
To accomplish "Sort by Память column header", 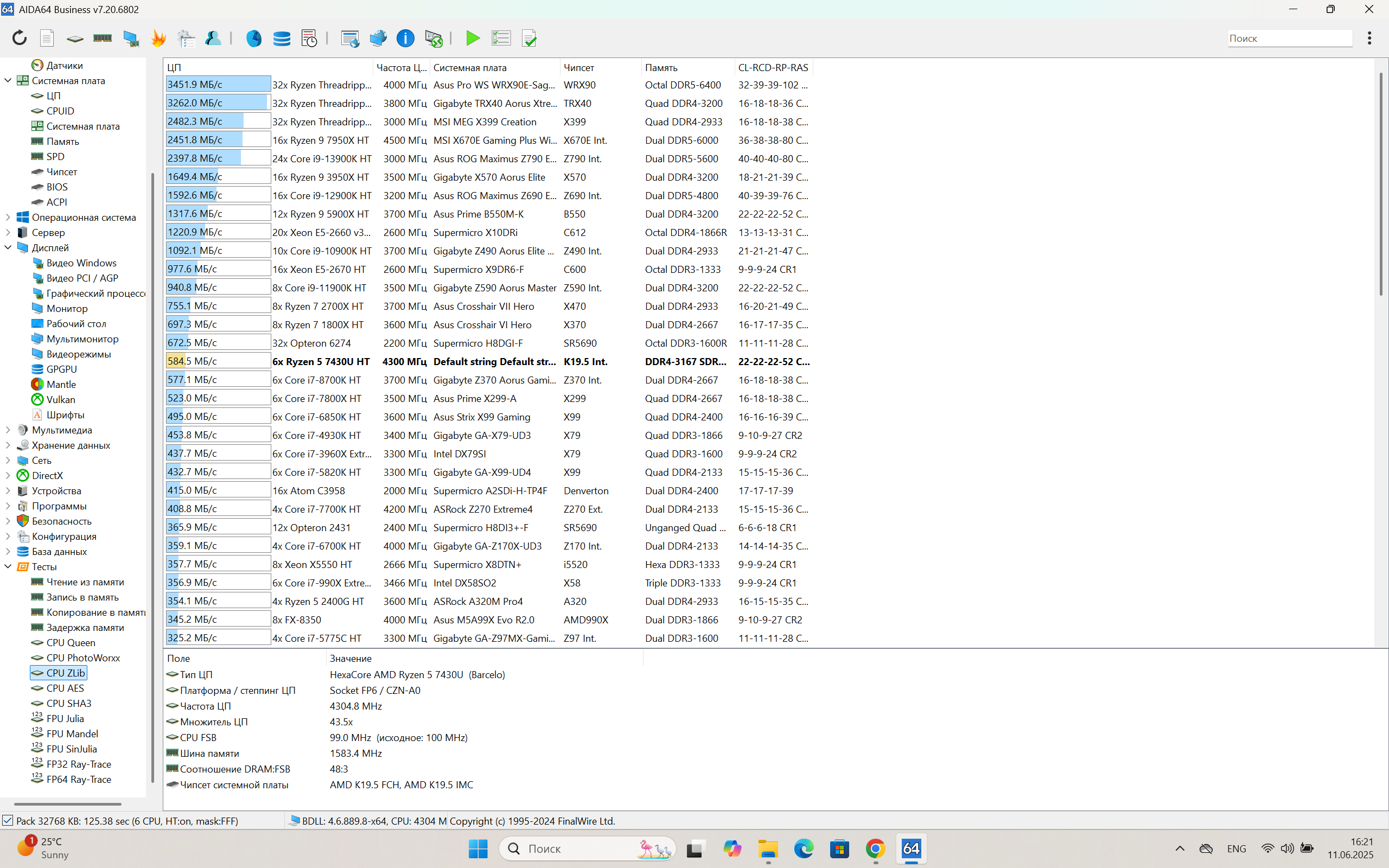I will pyautogui.click(x=661, y=67).
